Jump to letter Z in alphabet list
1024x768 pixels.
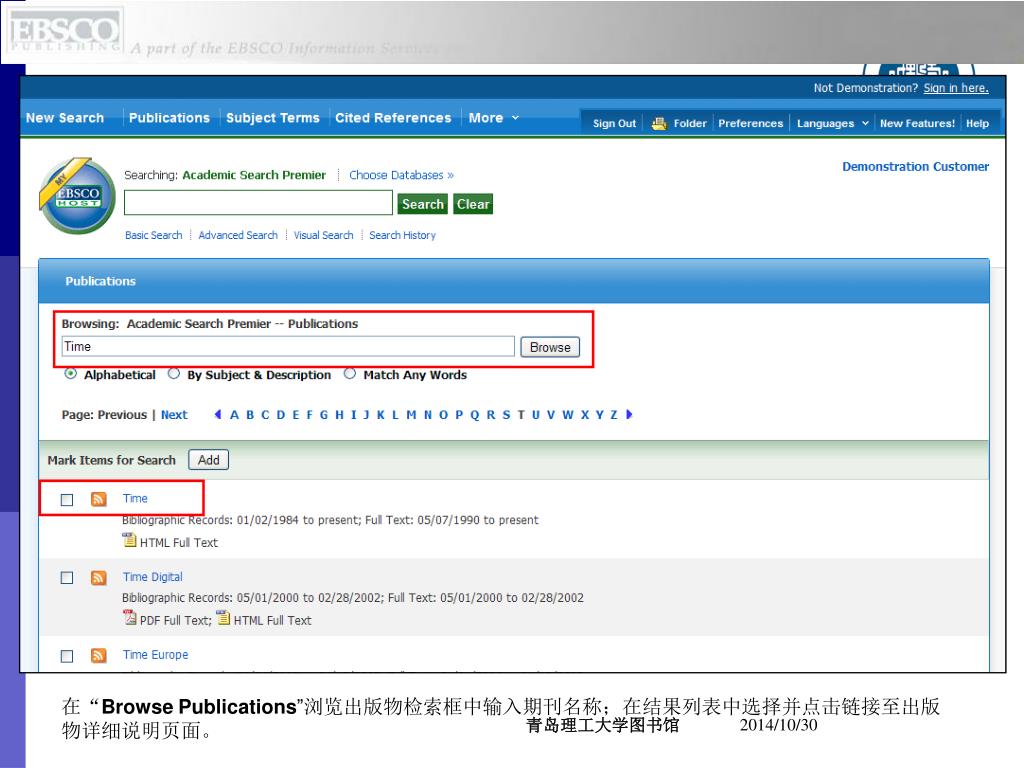coord(613,415)
